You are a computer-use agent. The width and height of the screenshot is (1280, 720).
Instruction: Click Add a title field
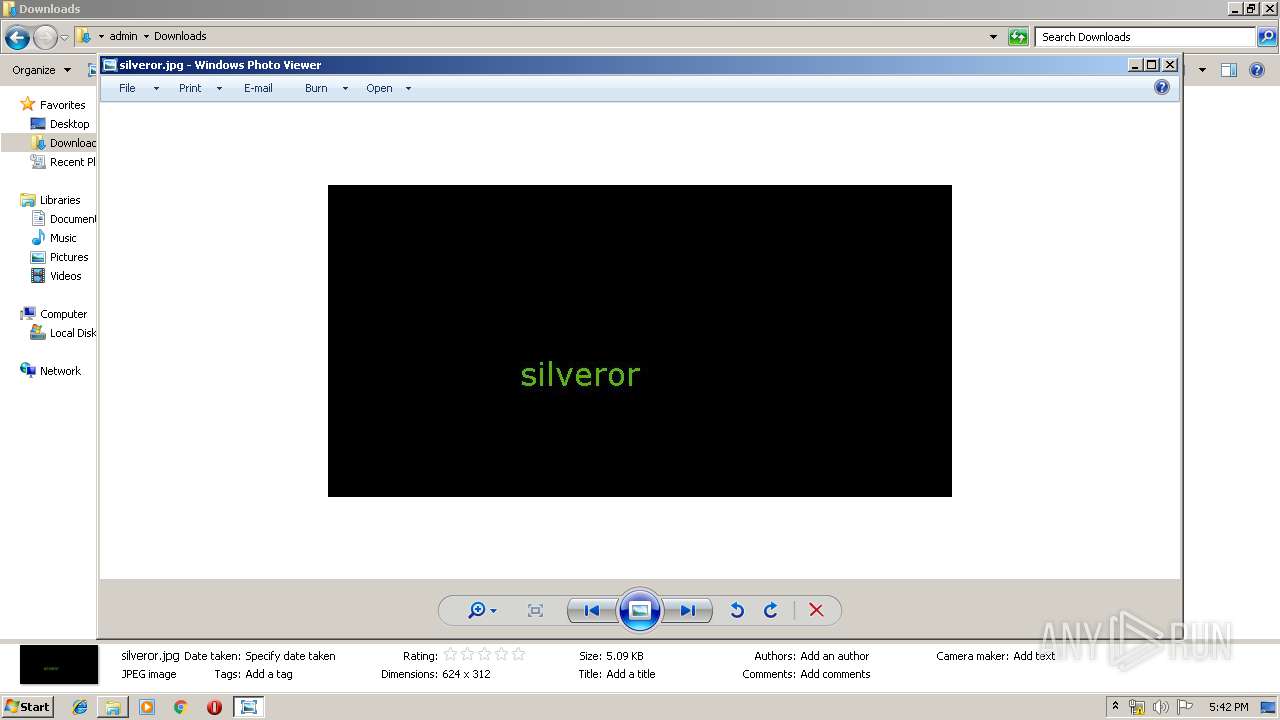pos(631,674)
